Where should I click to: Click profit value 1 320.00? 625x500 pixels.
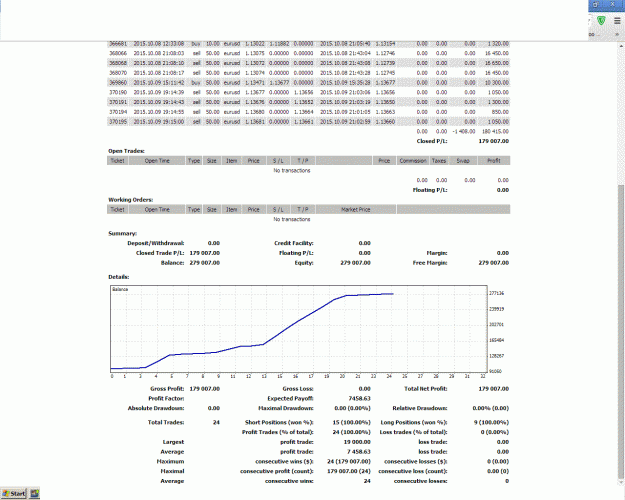click(498, 43)
